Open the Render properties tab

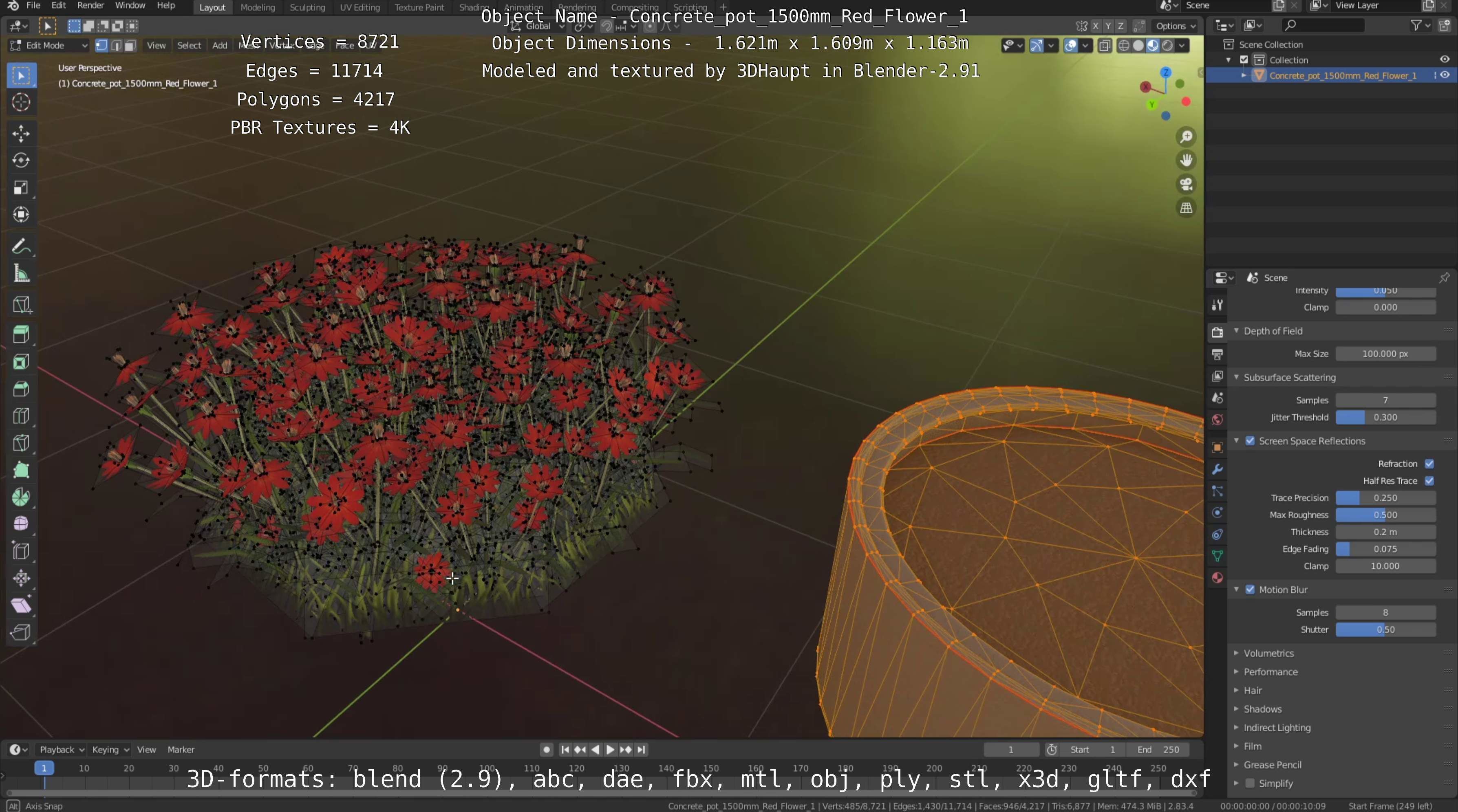(x=1218, y=332)
